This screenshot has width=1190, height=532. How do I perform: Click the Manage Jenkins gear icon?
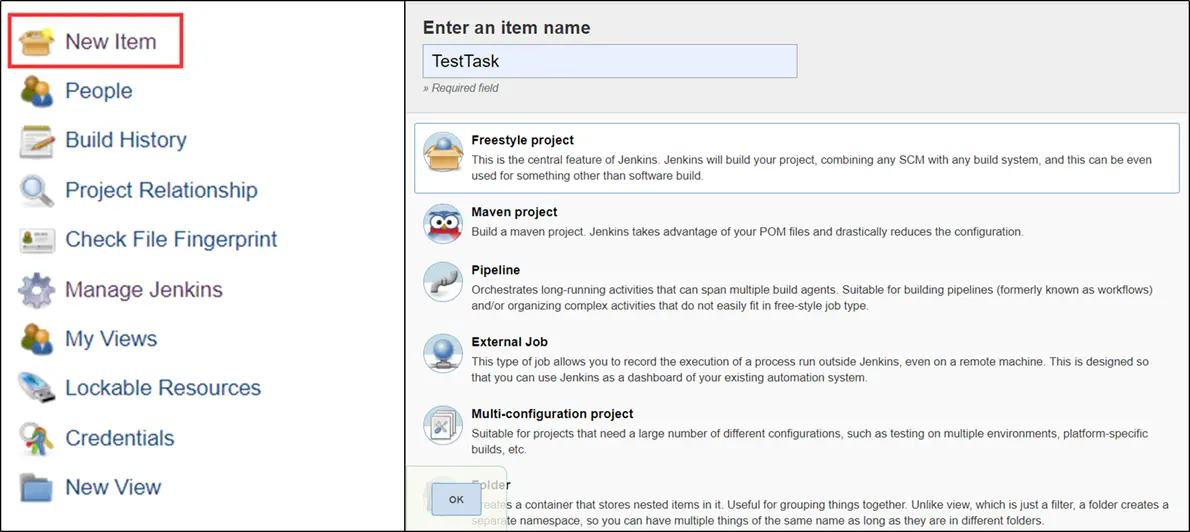[x=36, y=290]
